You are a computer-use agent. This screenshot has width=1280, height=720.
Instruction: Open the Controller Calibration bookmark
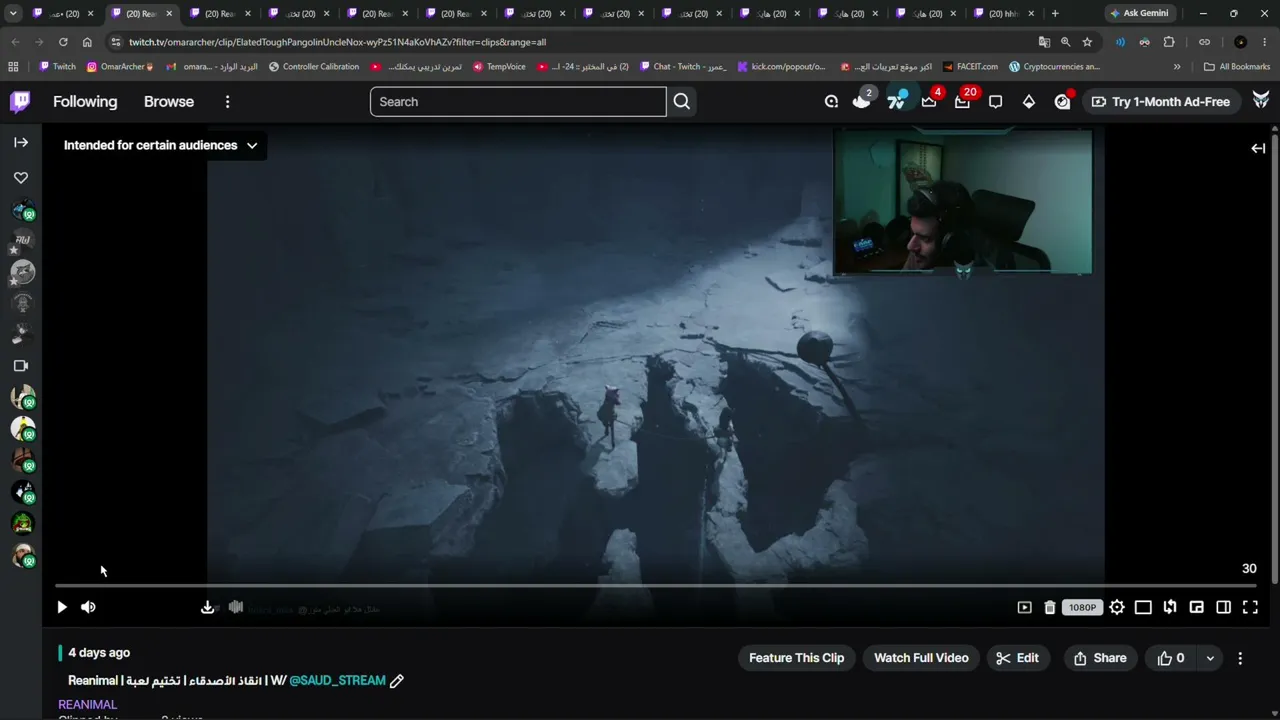[314, 67]
